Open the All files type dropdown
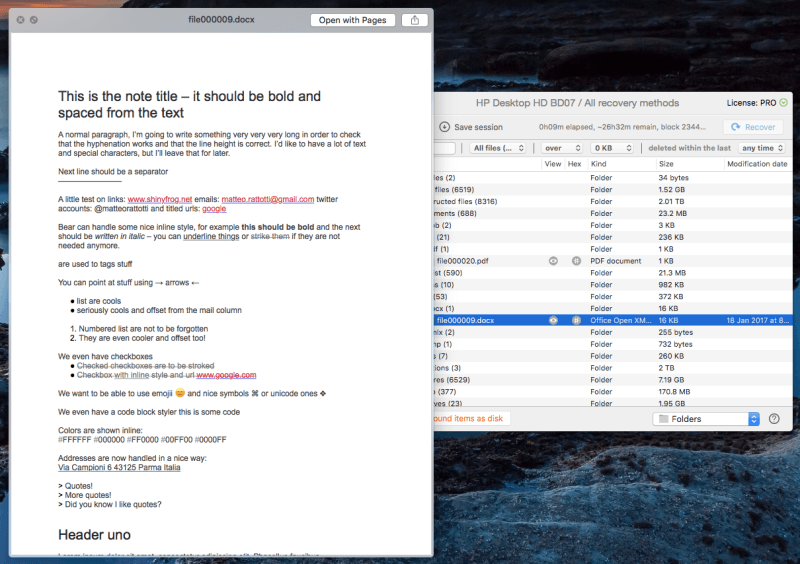 tap(497, 148)
